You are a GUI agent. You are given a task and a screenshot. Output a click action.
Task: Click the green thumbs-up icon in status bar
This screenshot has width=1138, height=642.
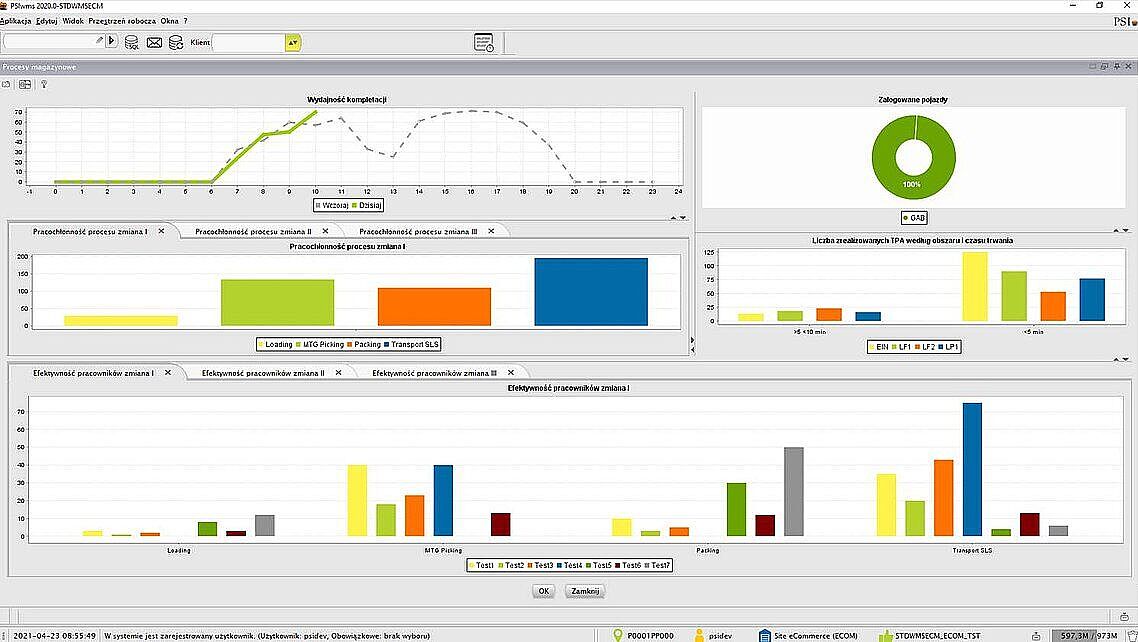point(885,635)
